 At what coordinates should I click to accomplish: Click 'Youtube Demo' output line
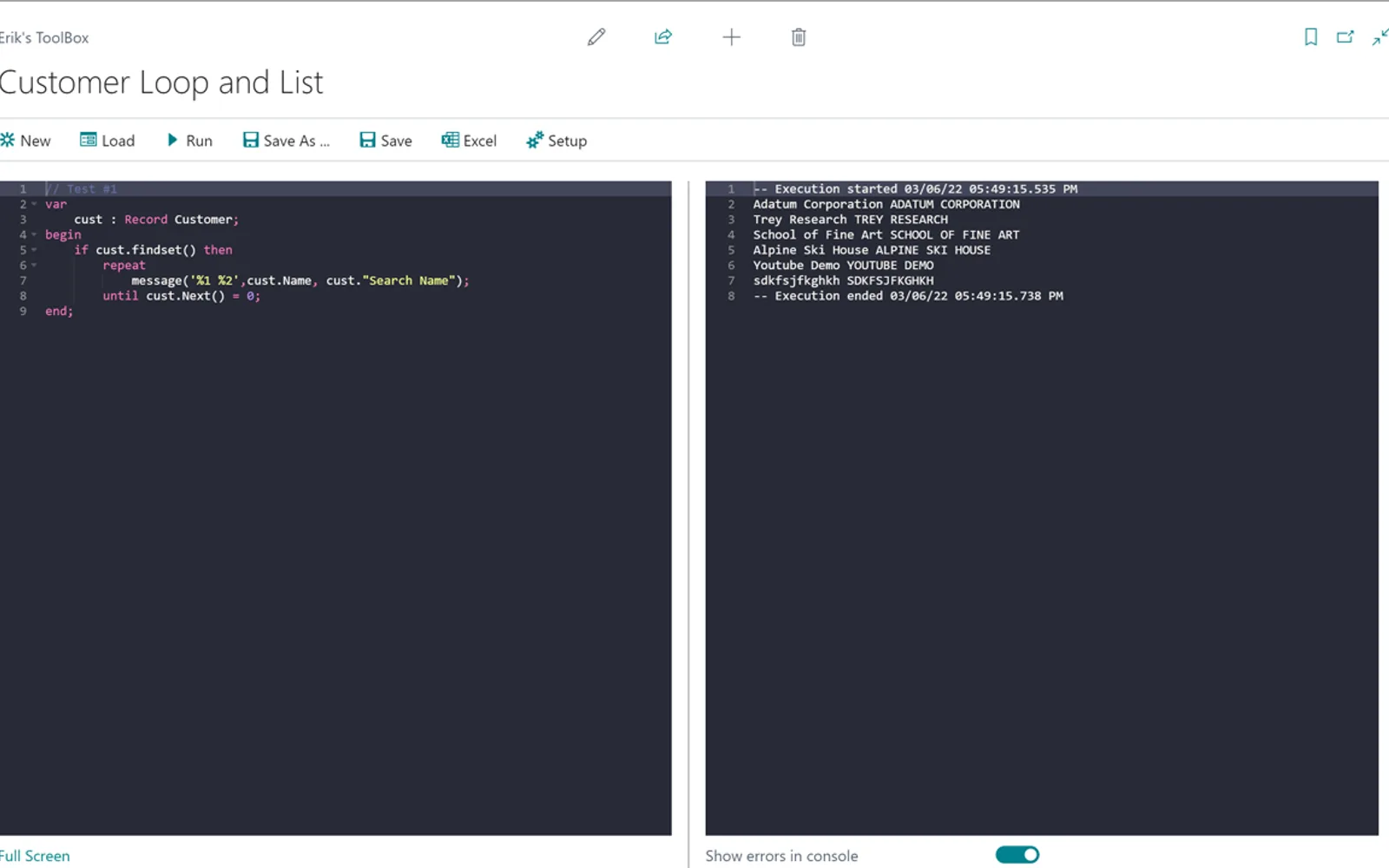tap(843, 266)
